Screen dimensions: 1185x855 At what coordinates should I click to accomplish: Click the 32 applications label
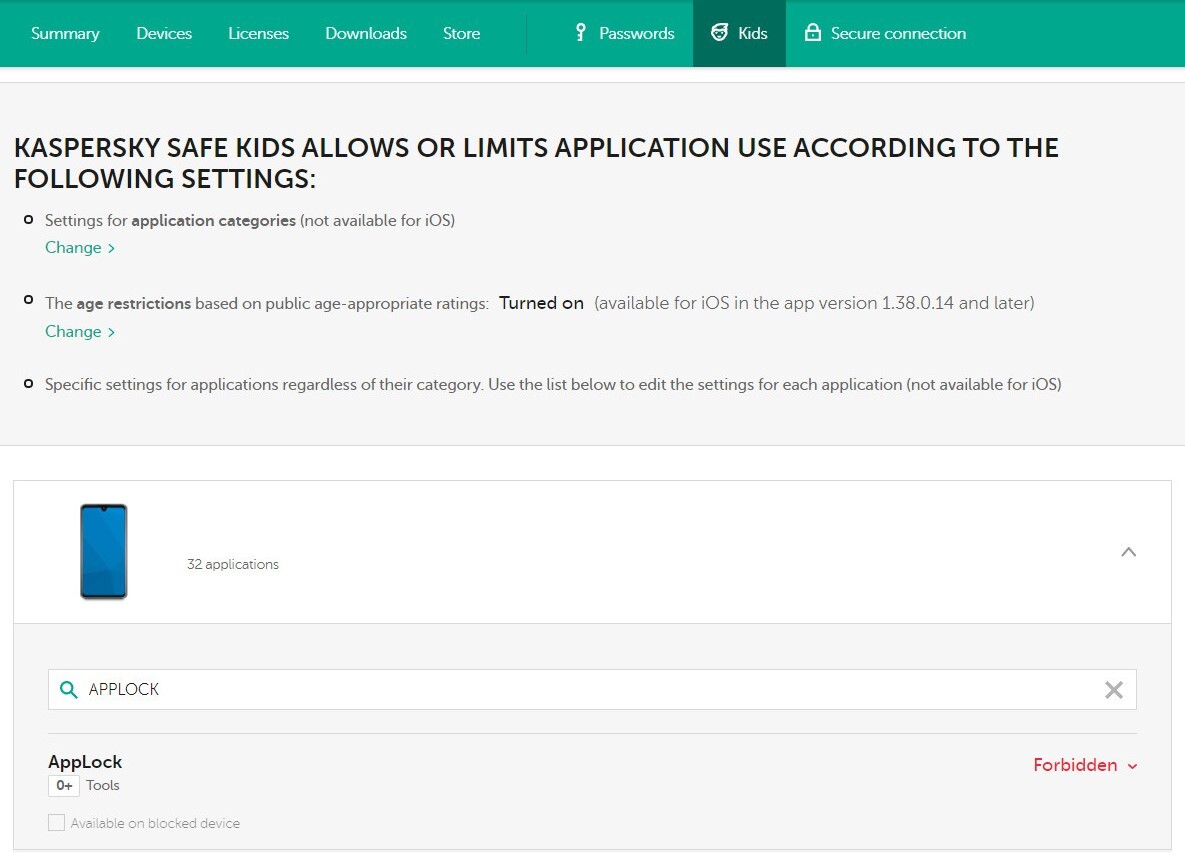tap(233, 565)
